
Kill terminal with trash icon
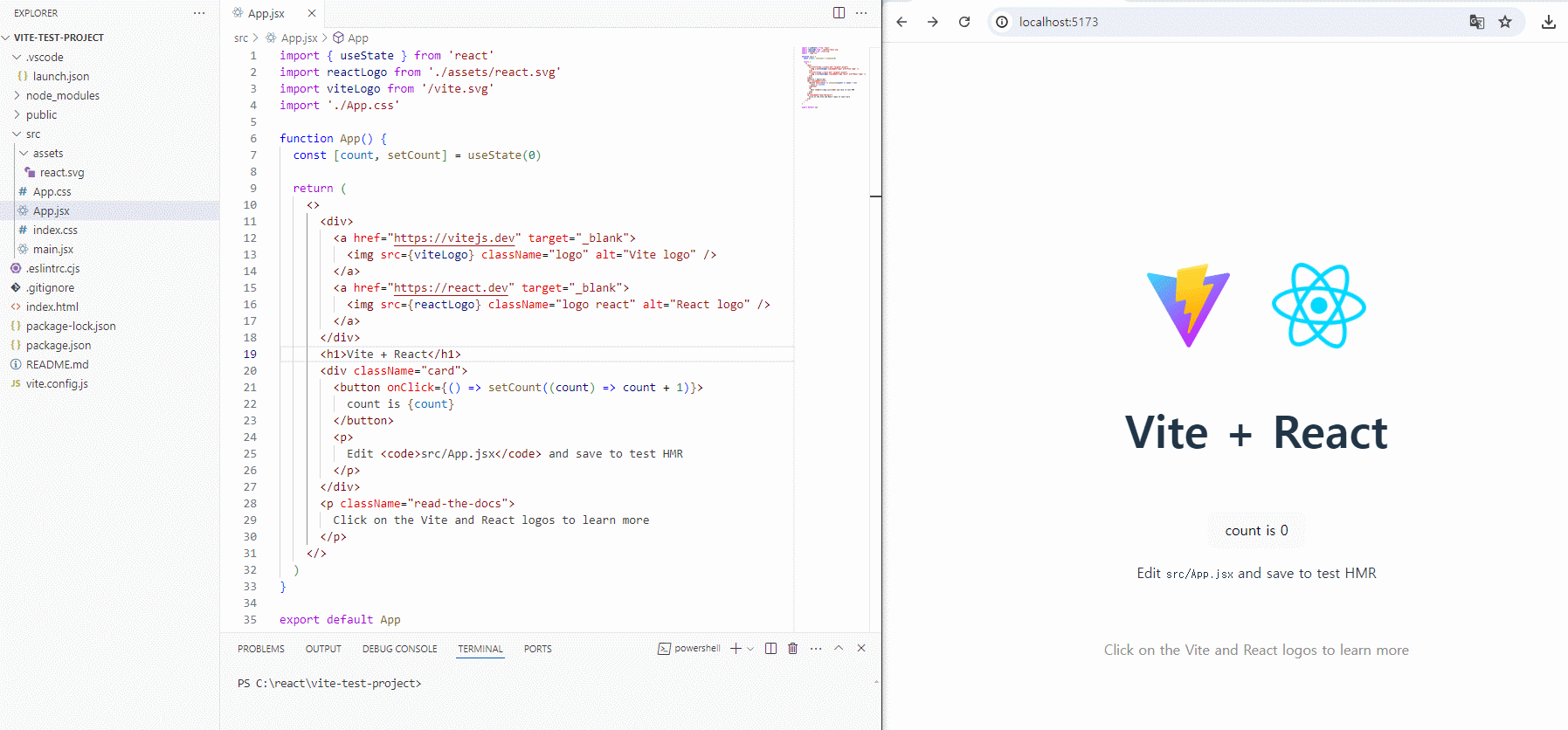coord(792,648)
